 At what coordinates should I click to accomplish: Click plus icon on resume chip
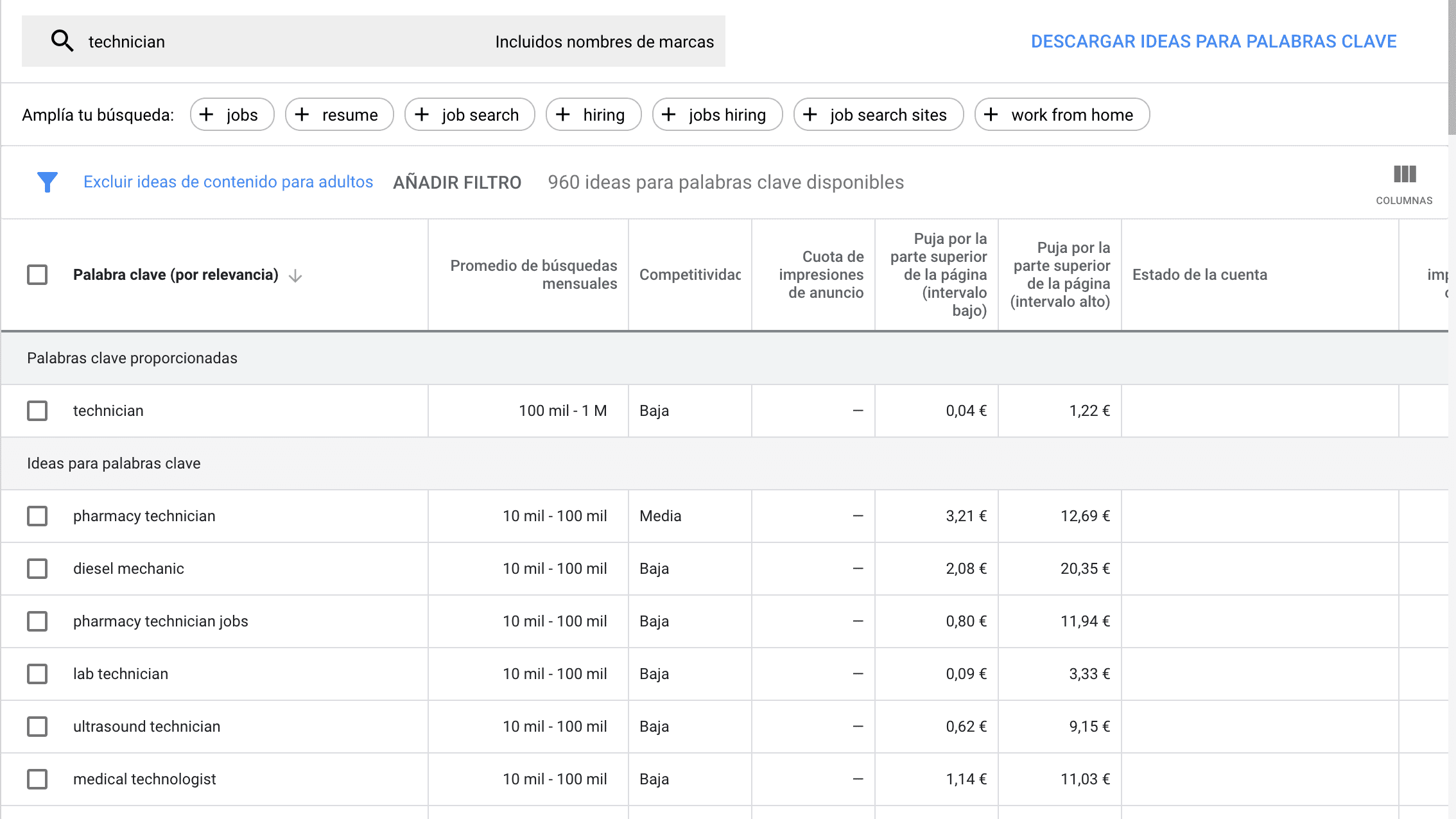pos(302,115)
